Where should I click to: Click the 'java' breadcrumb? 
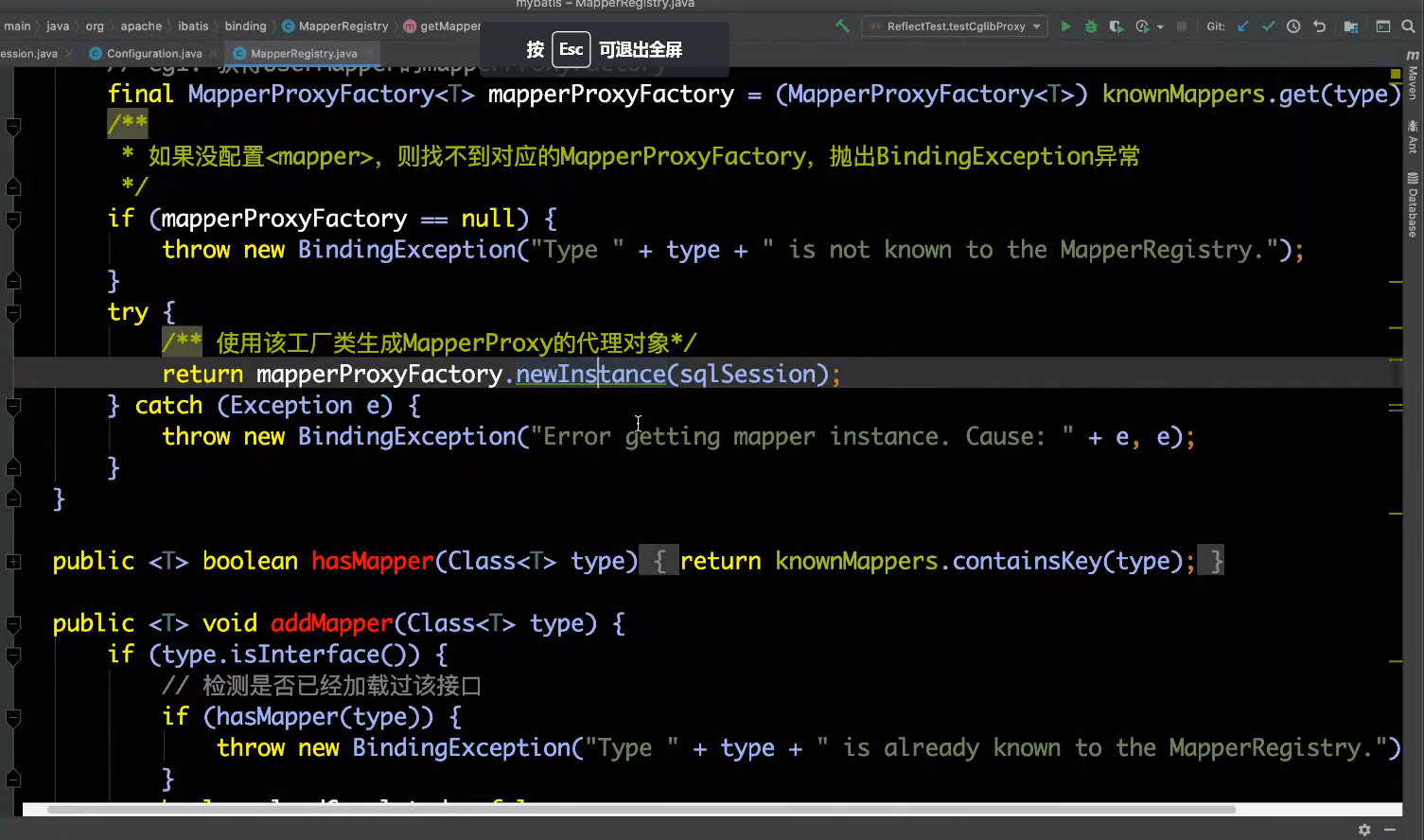point(58,26)
